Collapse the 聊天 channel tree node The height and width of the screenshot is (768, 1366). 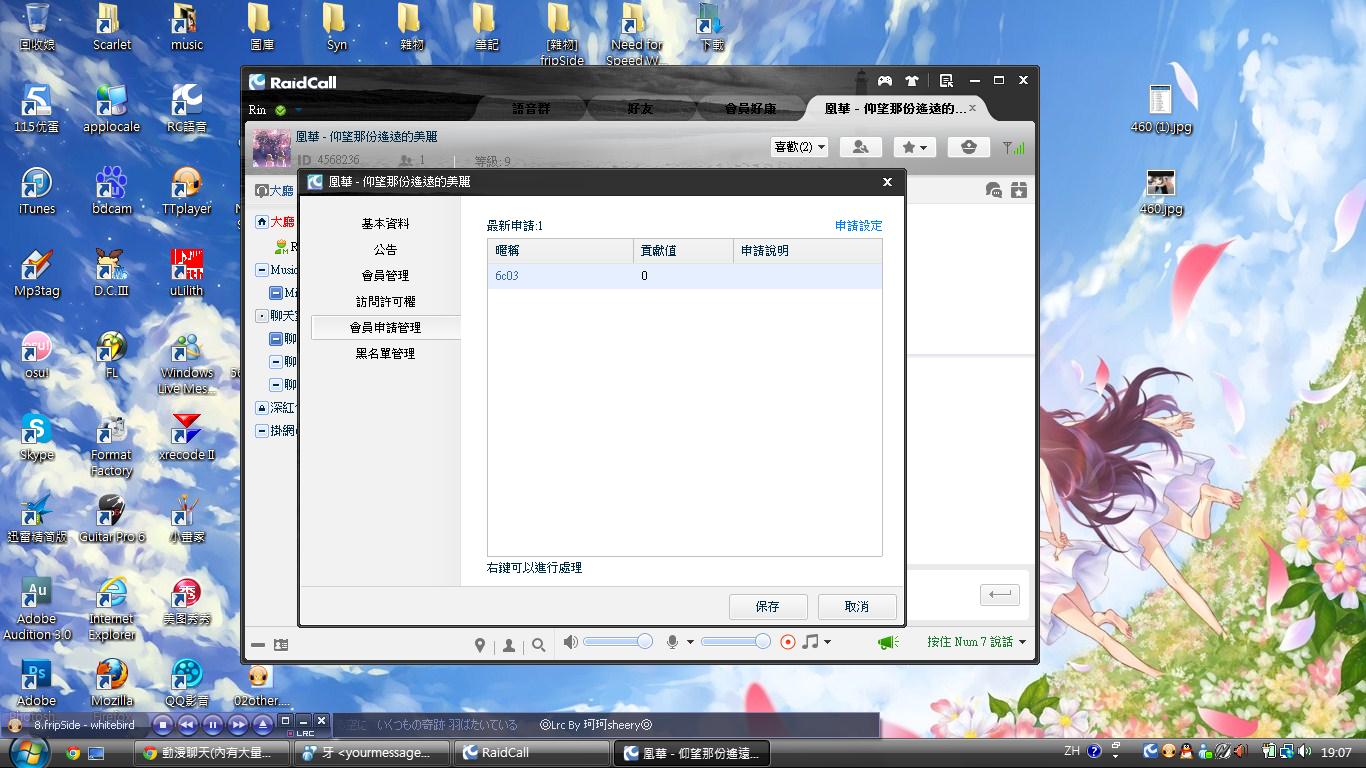262,315
